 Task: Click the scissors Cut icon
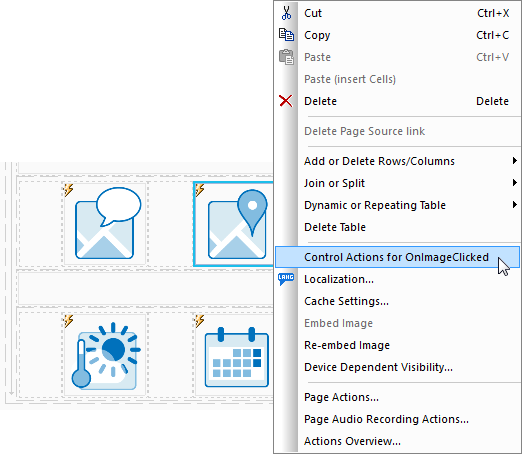(x=286, y=13)
